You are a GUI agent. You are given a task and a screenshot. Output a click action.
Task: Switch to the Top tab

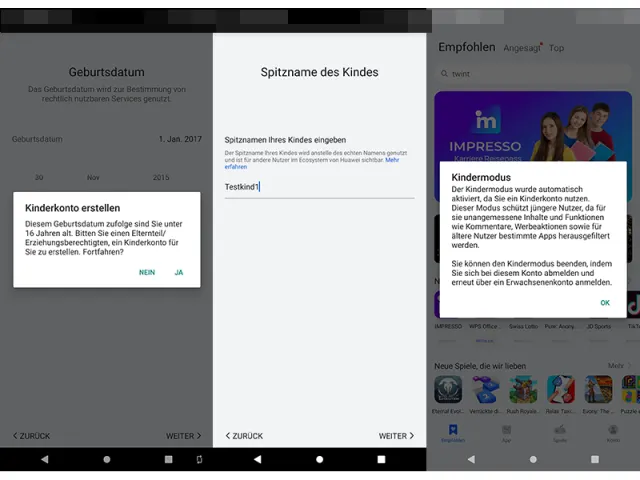[556, 48]
